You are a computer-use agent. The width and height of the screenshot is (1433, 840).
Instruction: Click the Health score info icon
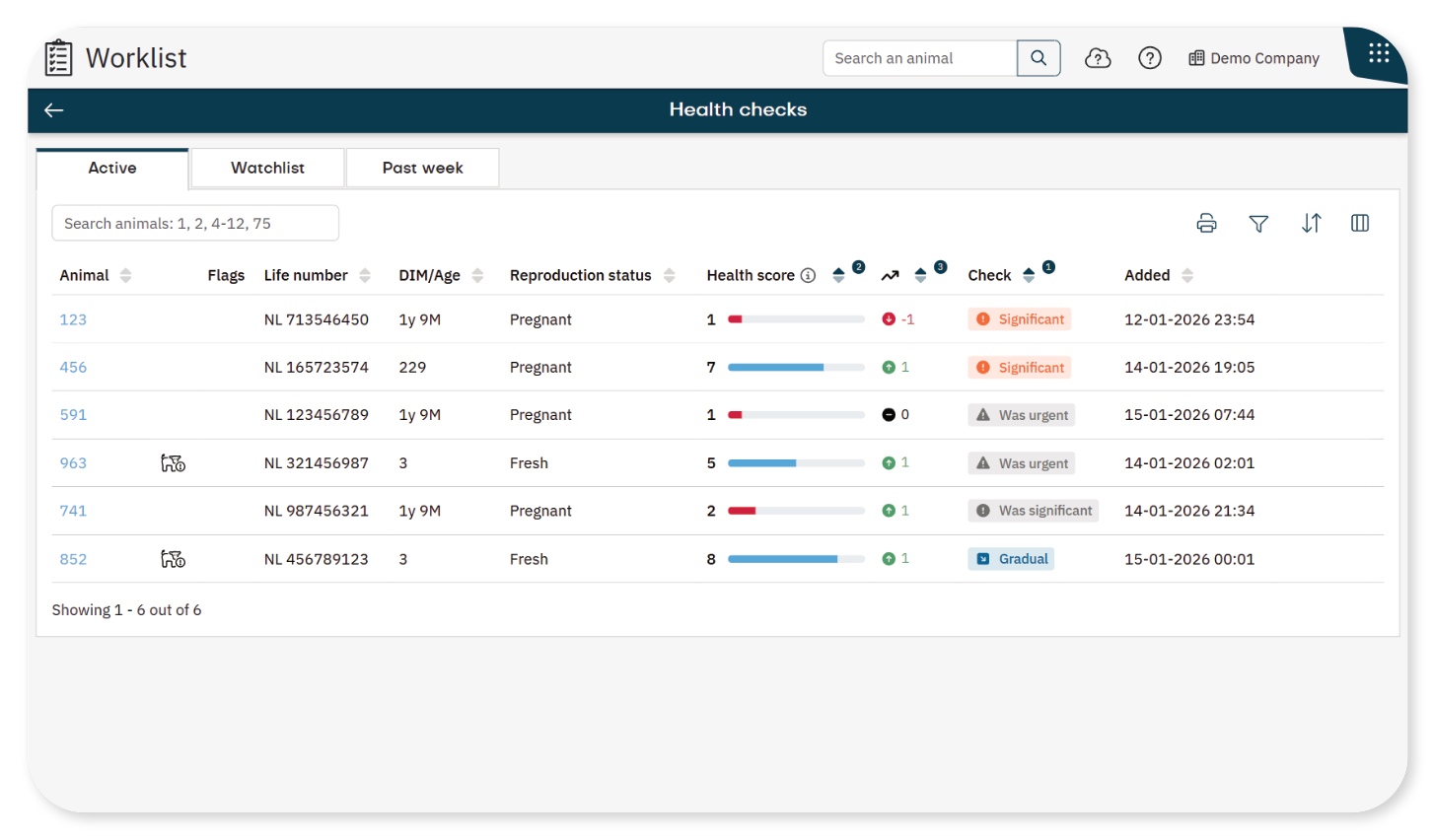(808, 276)
